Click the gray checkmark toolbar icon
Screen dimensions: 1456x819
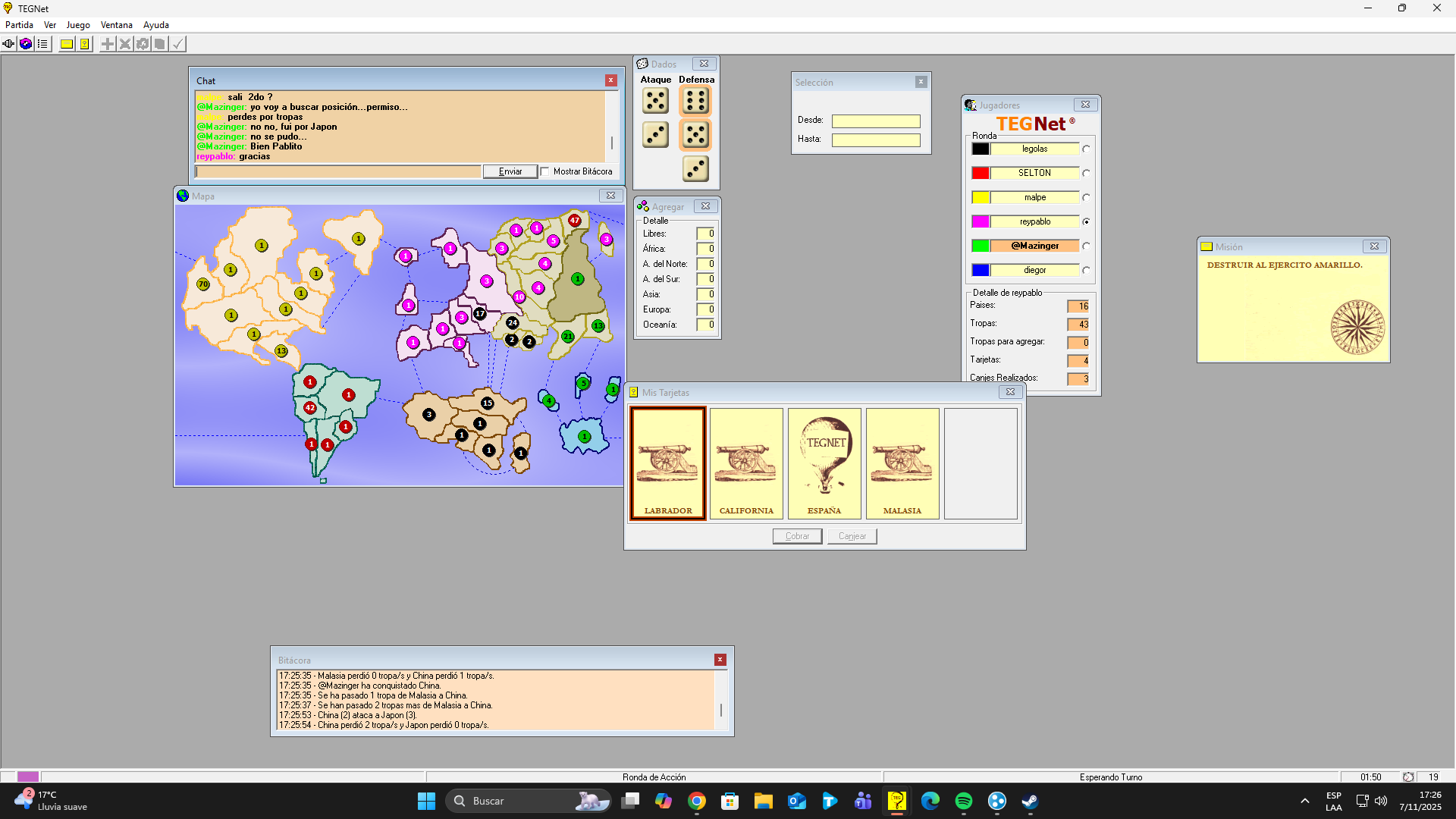tap(177, 44)
